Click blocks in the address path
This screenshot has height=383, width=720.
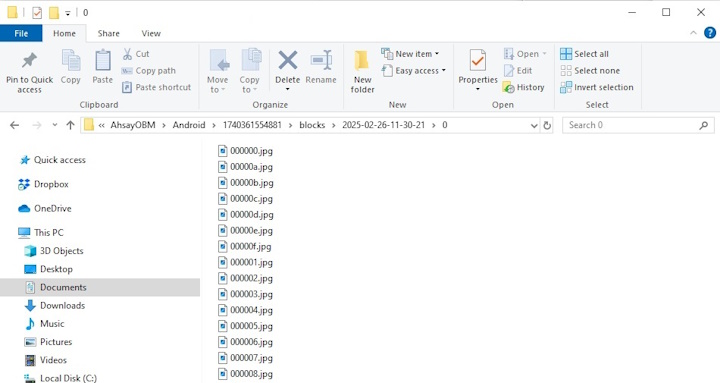(x=312, y=125)
